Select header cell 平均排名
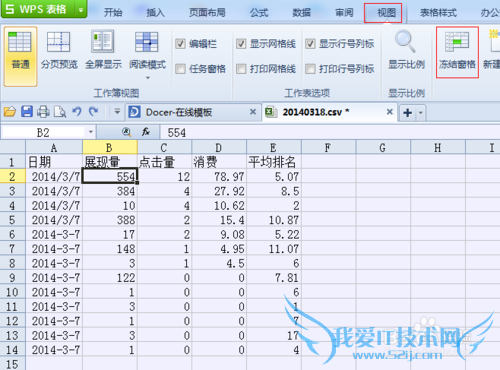This screenshot has width=500, height=370. tap(274, 162)
